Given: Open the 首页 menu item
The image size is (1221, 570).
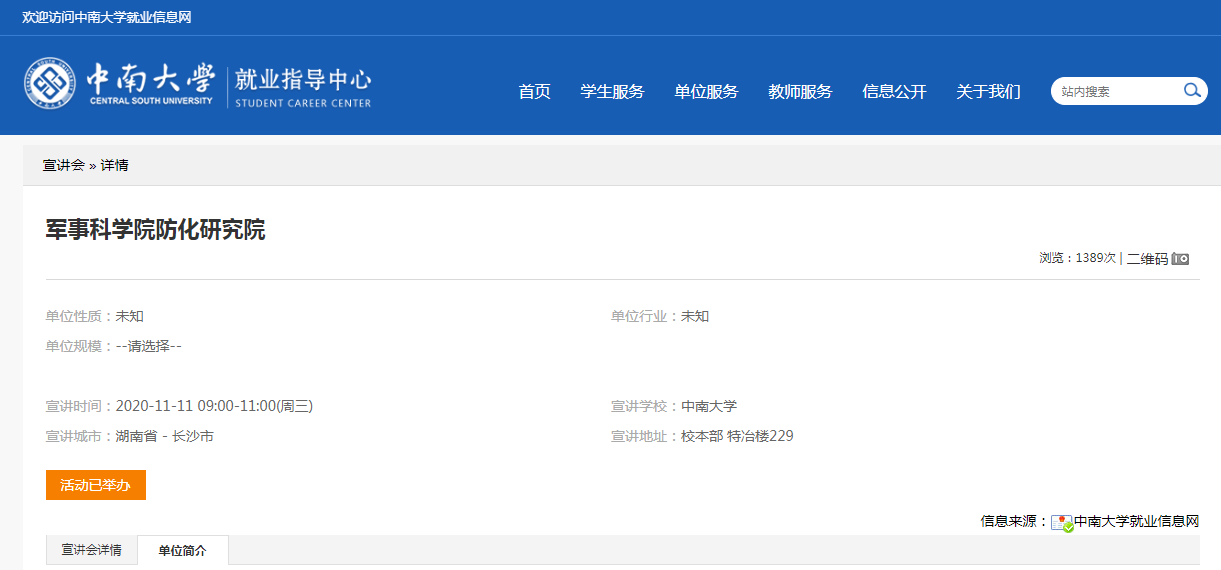Looking at the screenshot, I should click(x=534, y=92).
